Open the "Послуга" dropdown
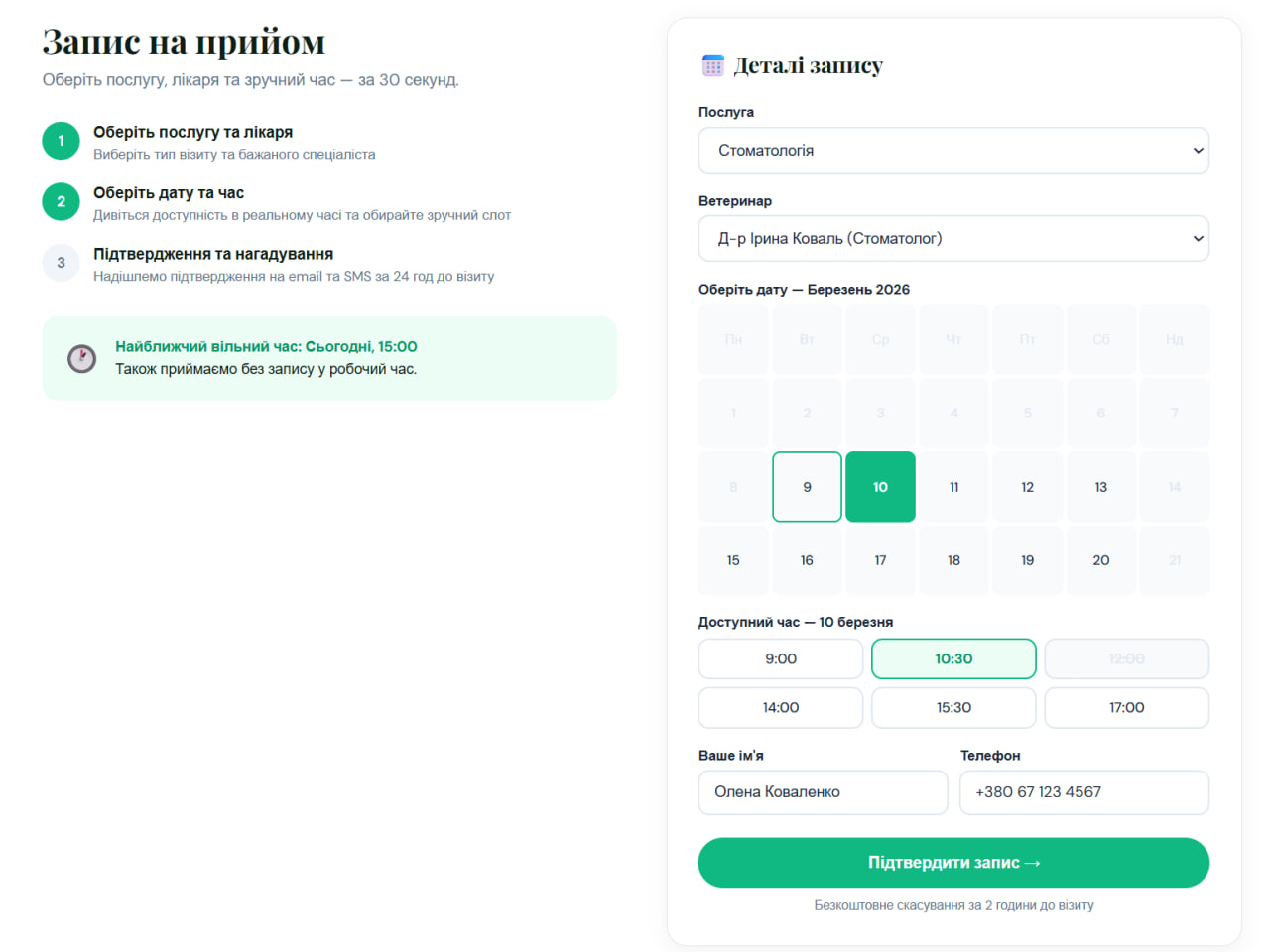This screenshot has width=1270, height=952. [953, 150]
